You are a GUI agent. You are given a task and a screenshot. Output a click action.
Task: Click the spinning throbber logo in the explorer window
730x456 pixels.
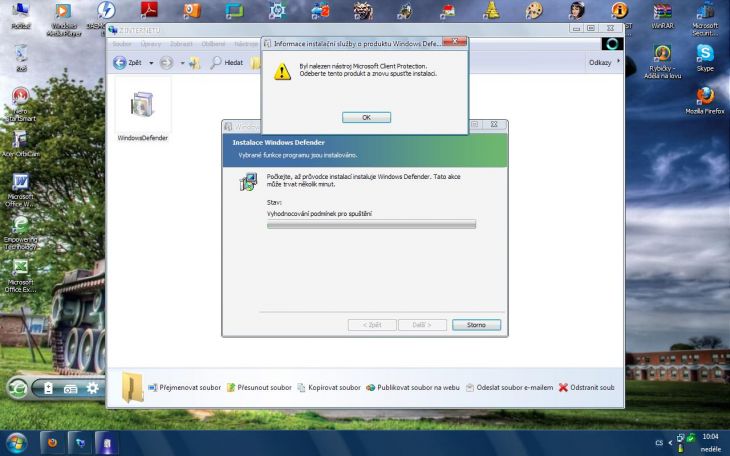(612, 44)
